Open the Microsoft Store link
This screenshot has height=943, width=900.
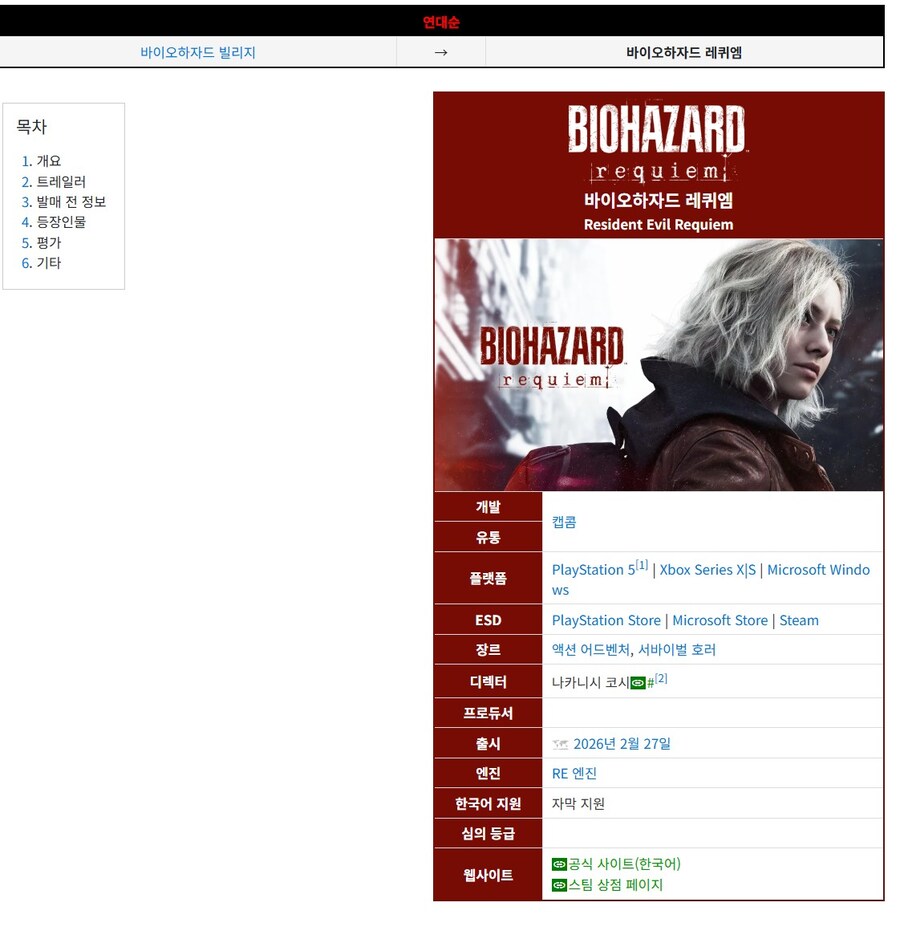point(720,620)
